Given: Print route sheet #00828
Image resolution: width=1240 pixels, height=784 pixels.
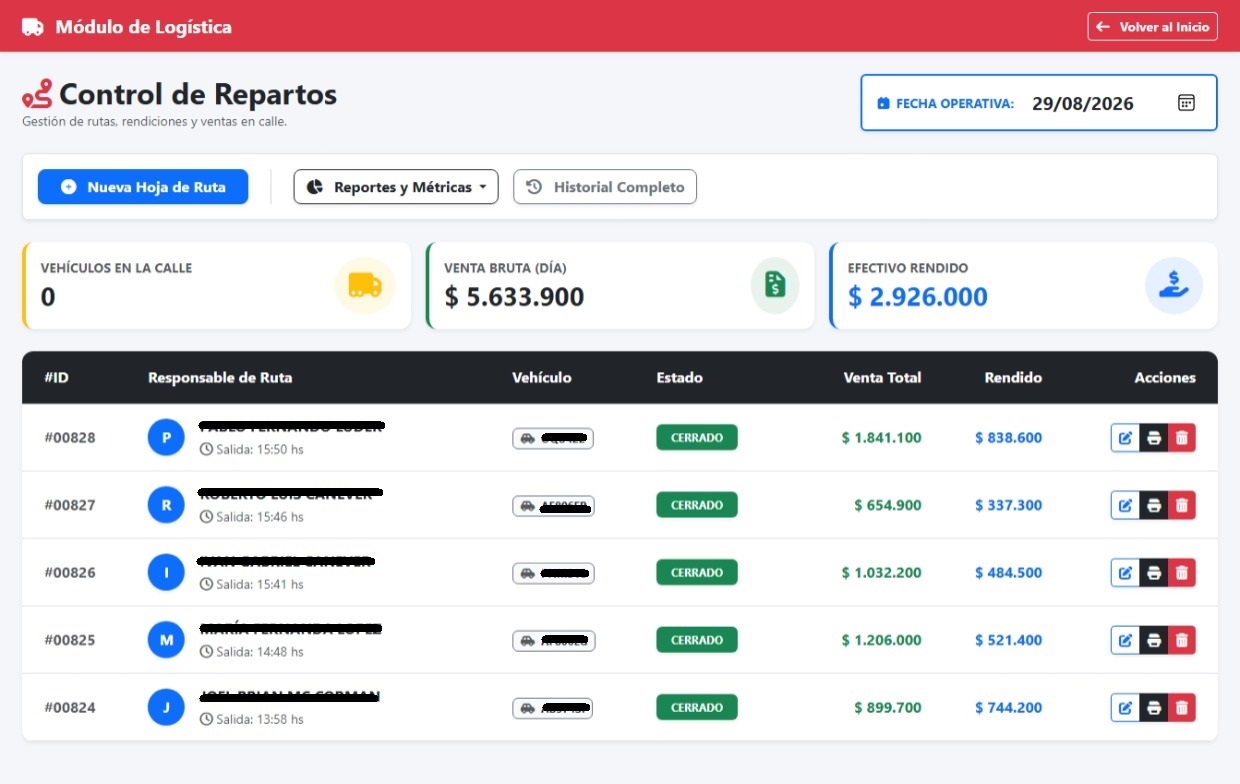Looking at the screenshot, I should pyautogui.click(x=1154, y=438).
